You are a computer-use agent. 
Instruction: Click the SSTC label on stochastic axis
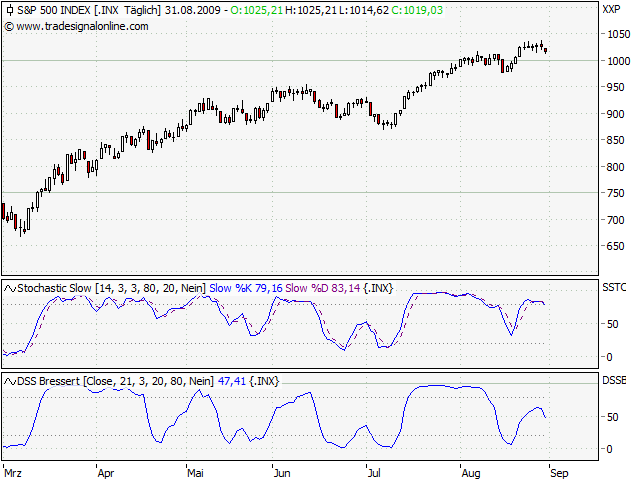point(614,288)
